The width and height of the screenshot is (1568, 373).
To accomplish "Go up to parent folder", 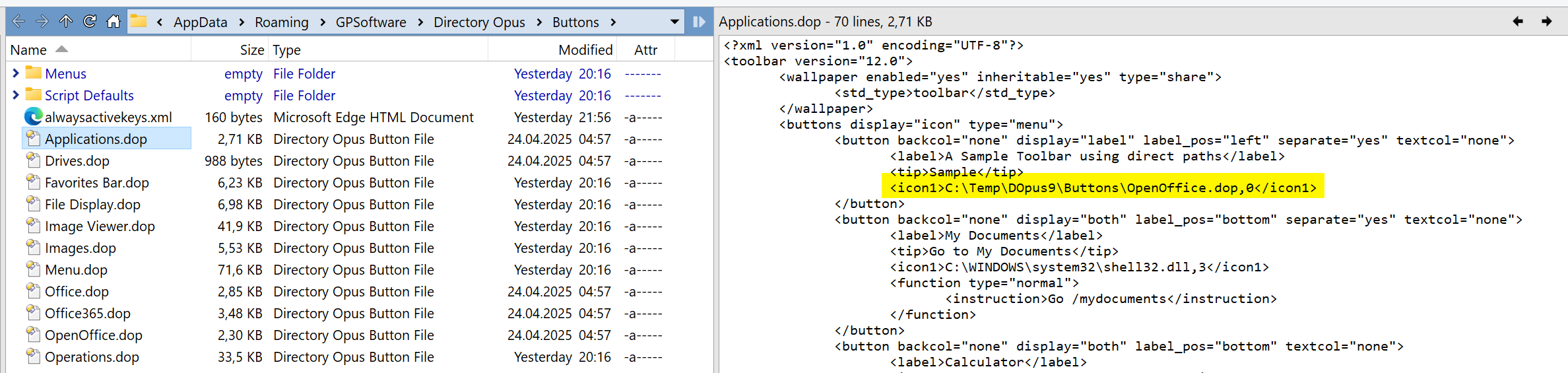I will (x=66, y=22).
